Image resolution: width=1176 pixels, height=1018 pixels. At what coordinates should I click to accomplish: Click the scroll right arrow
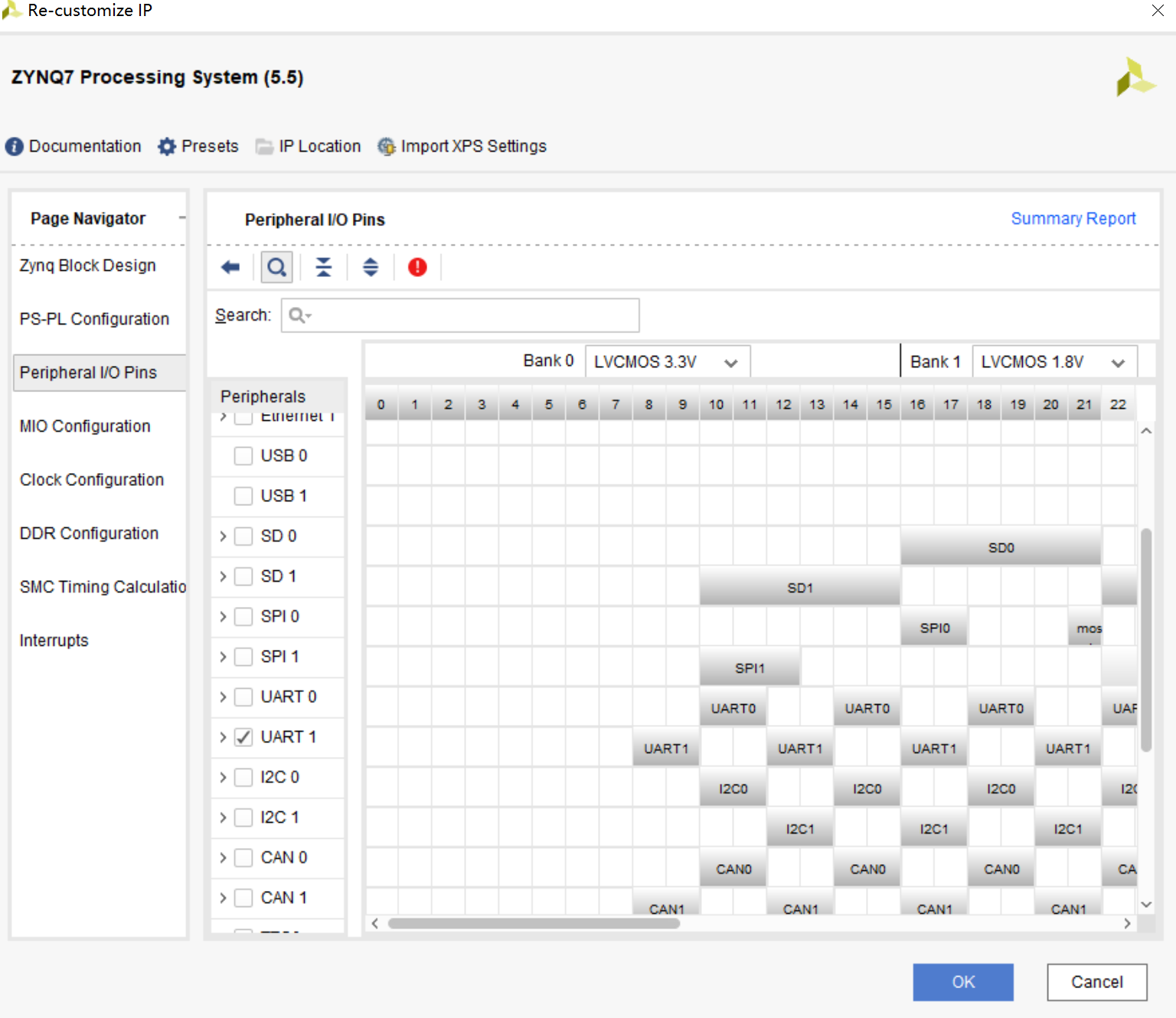tap(1127, 923)
